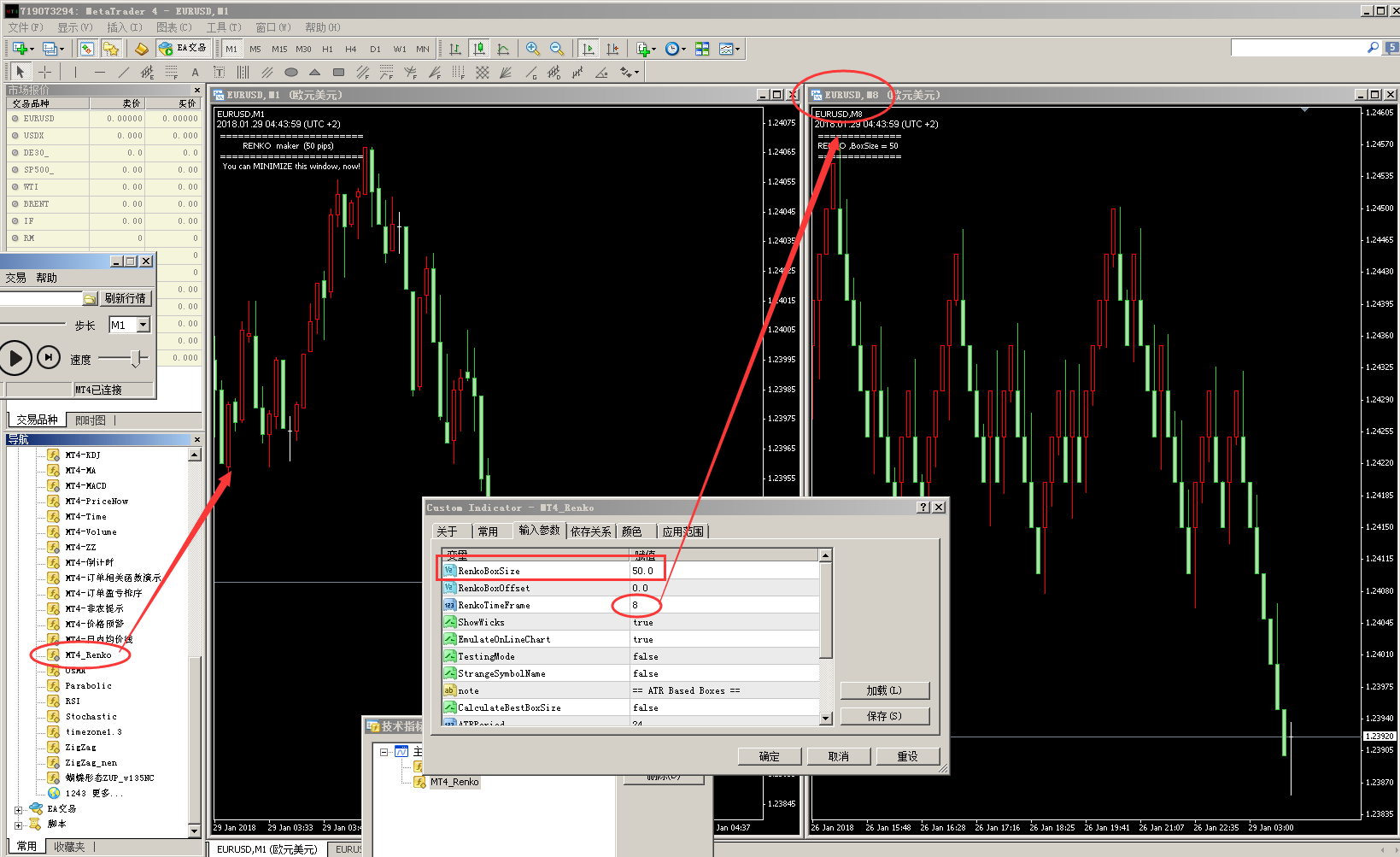The image size is (1400, 857).
Task: Switch to the 常用 tab in indicator dialog
Action: 488,531
